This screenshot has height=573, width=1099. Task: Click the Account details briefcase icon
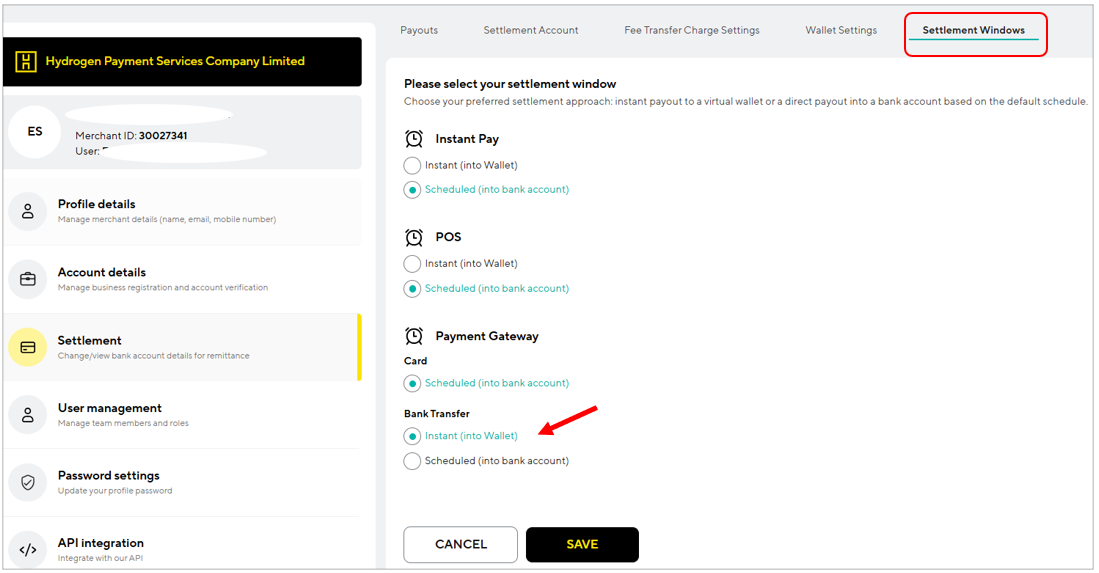click(x=28, y=279)
